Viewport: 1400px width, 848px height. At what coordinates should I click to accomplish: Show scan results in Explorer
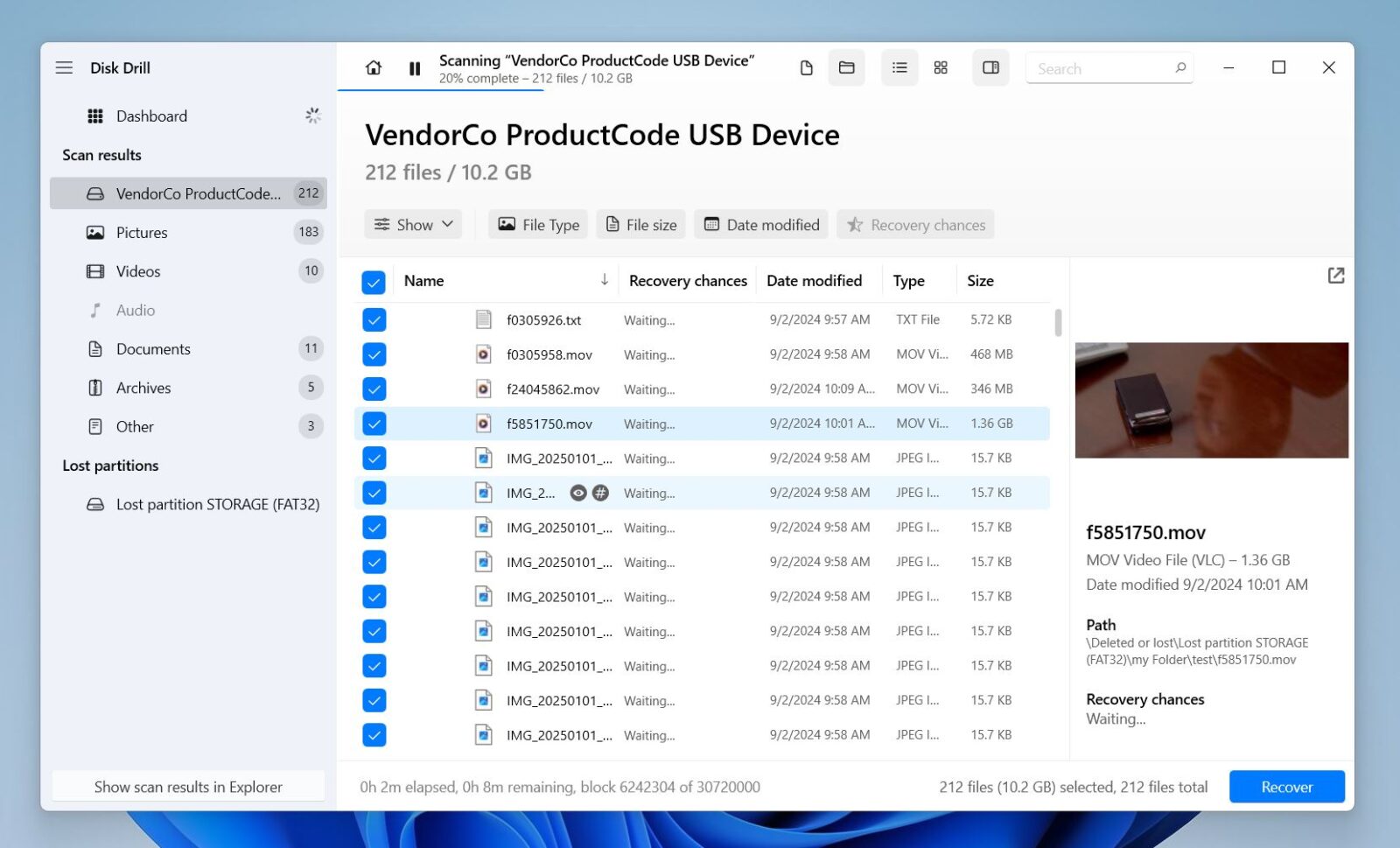click(x=188, y=786)
